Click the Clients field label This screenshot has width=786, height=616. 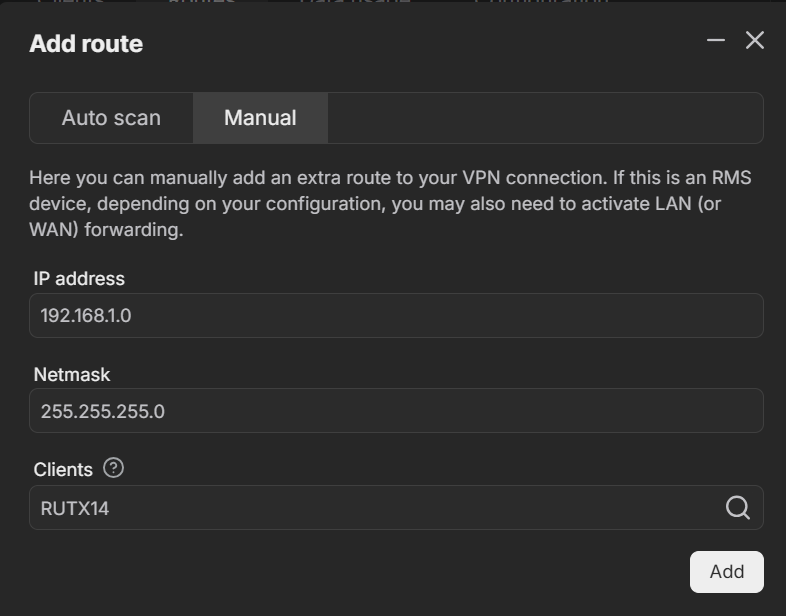click(x=63, y=469)
